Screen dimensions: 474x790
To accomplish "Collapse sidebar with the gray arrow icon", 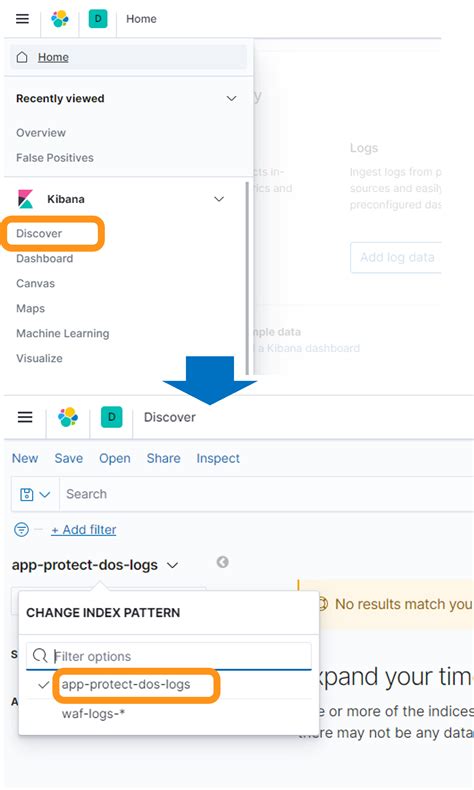I will pos(222,562).
